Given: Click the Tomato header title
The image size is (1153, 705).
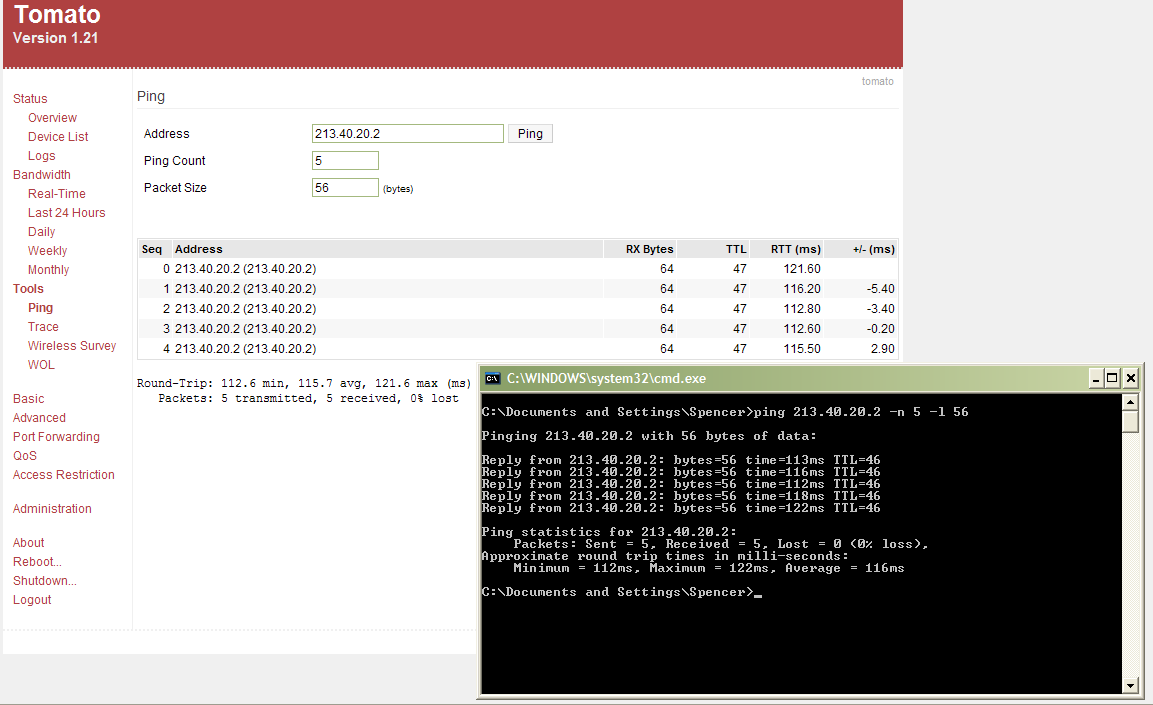Looking at the screenshot, I should click(x=57, y=15).
